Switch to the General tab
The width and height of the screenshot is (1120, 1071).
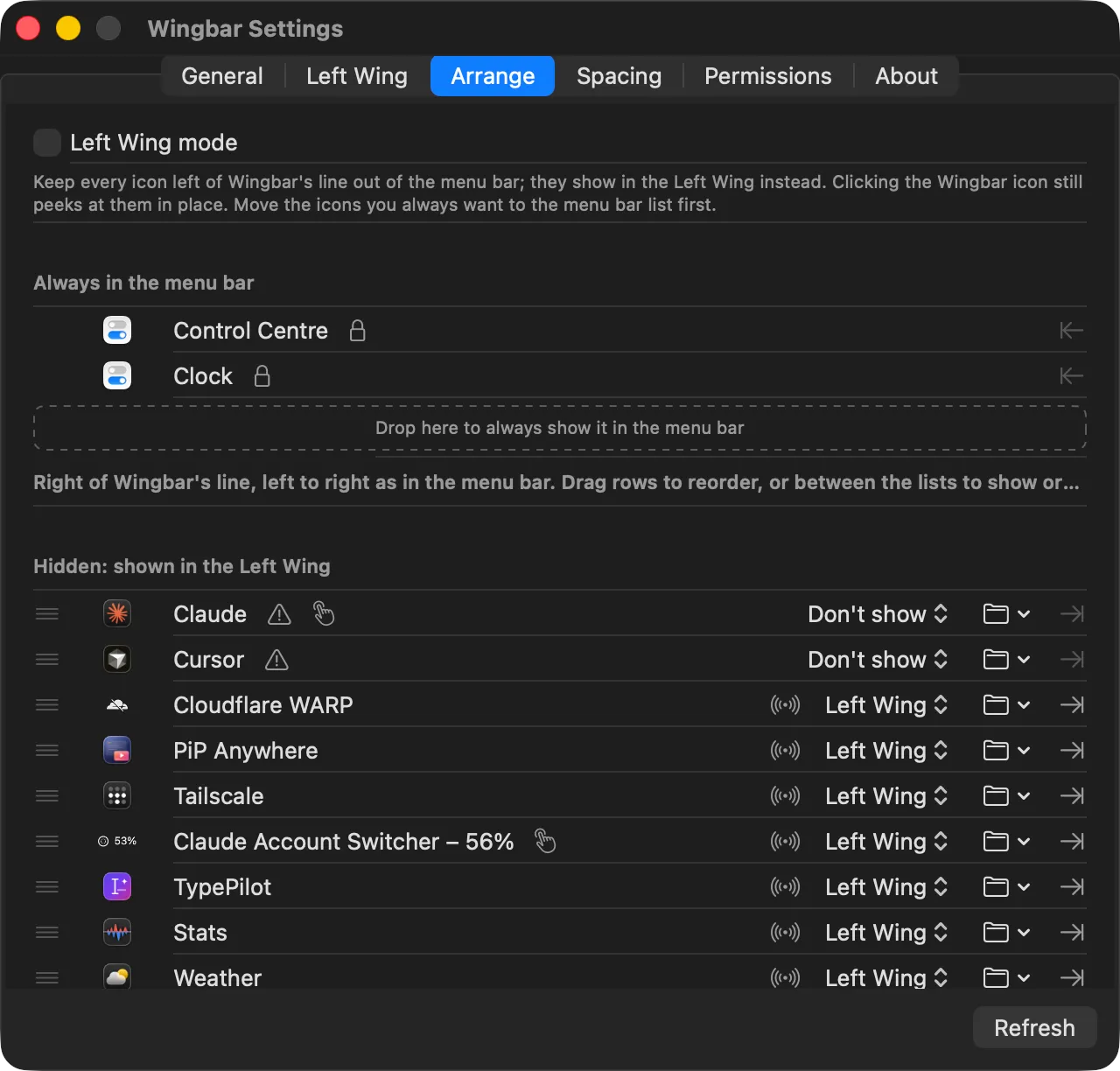point(222,76)
